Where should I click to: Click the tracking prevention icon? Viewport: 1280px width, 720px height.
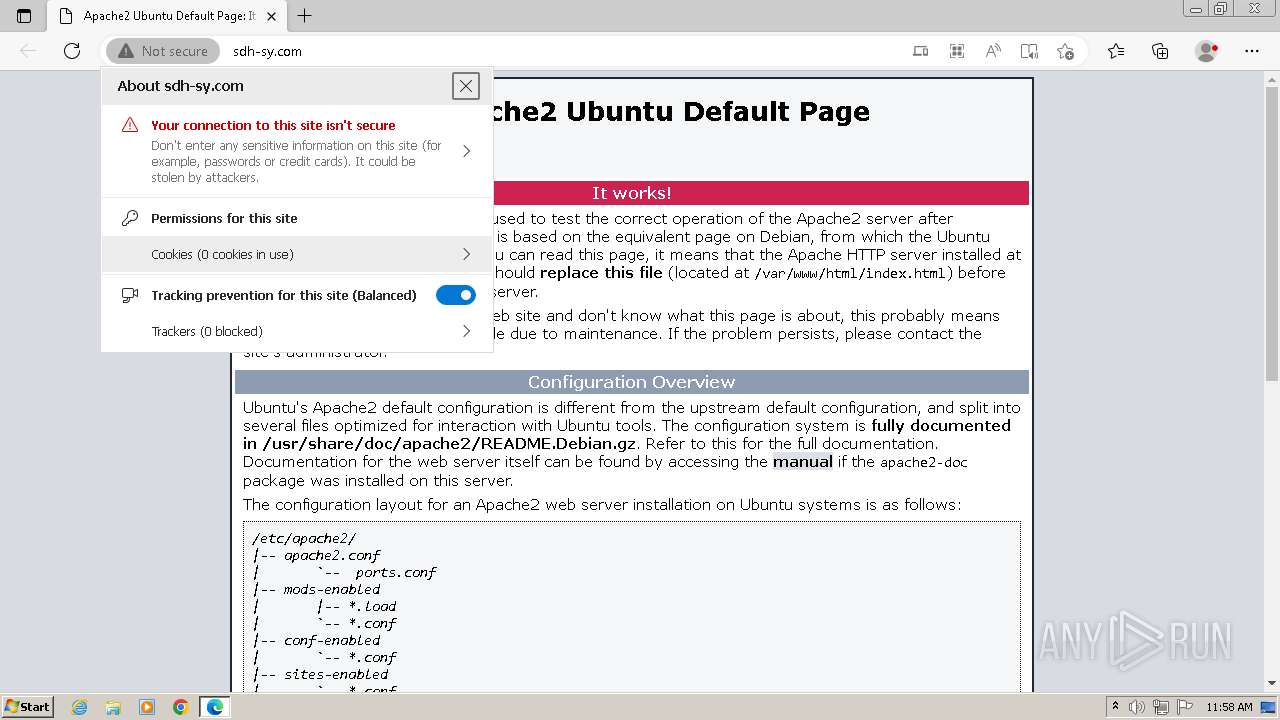[x=130, y=295]
